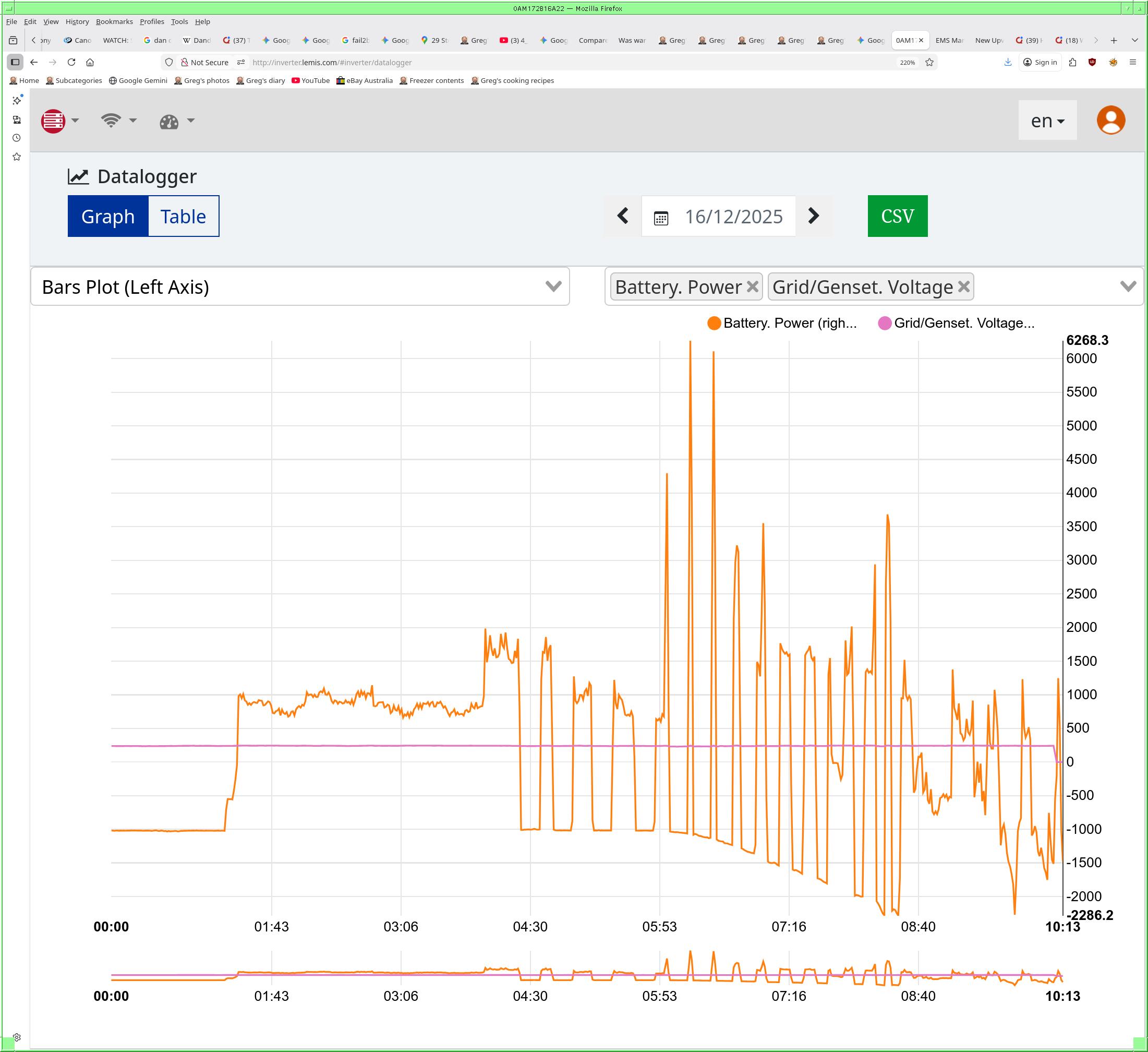Remove Grid/Genset. Voltage tag
1148x1052 pixels.
[x=963, y=286]
